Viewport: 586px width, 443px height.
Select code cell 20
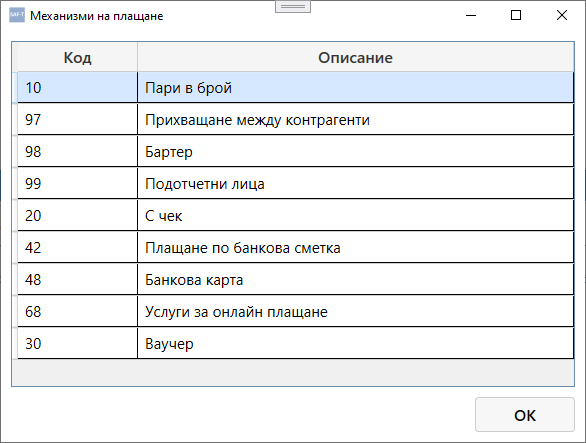tap(77, 216)
